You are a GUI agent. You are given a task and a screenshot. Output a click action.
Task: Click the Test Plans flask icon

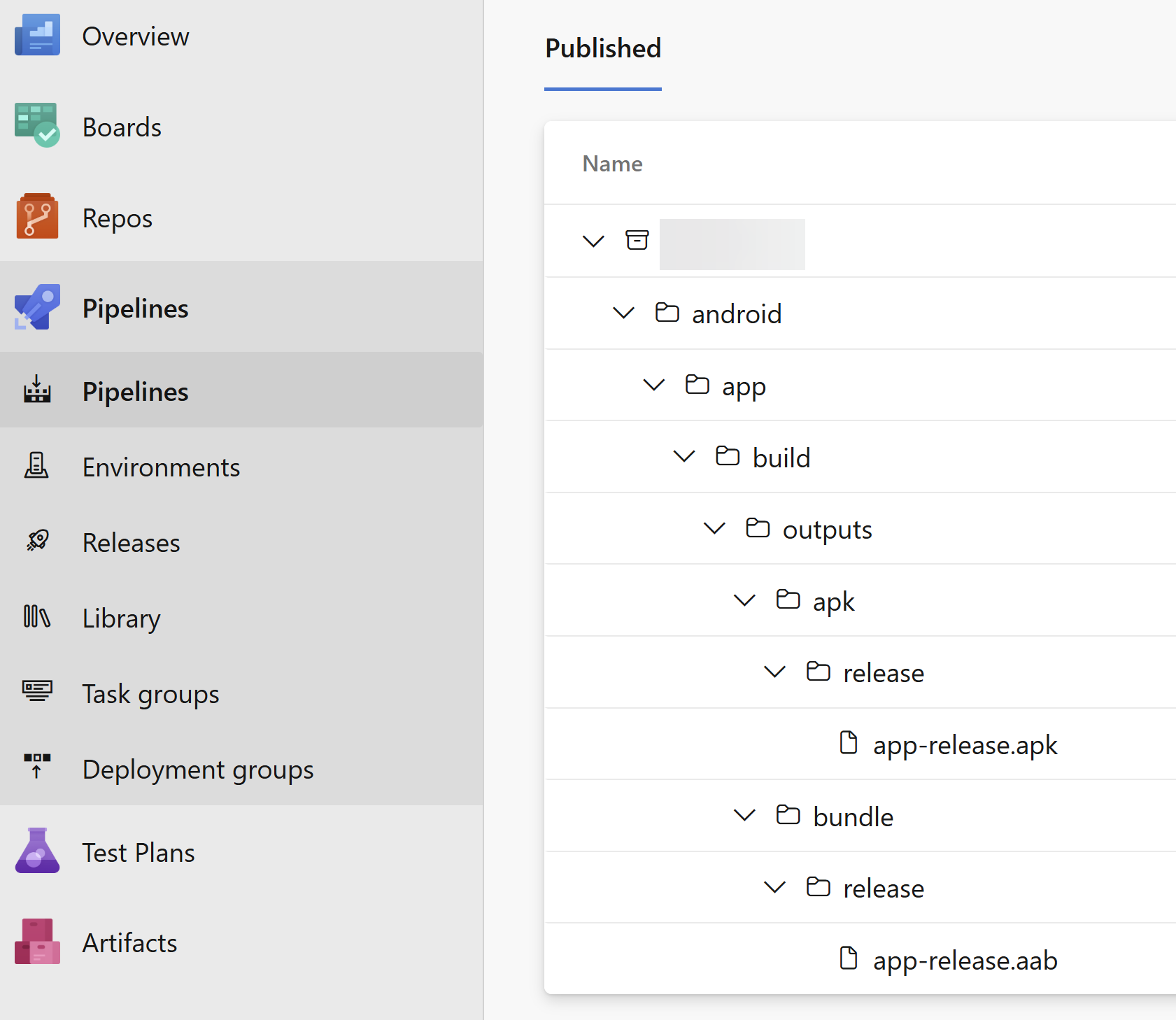point(37,851)
